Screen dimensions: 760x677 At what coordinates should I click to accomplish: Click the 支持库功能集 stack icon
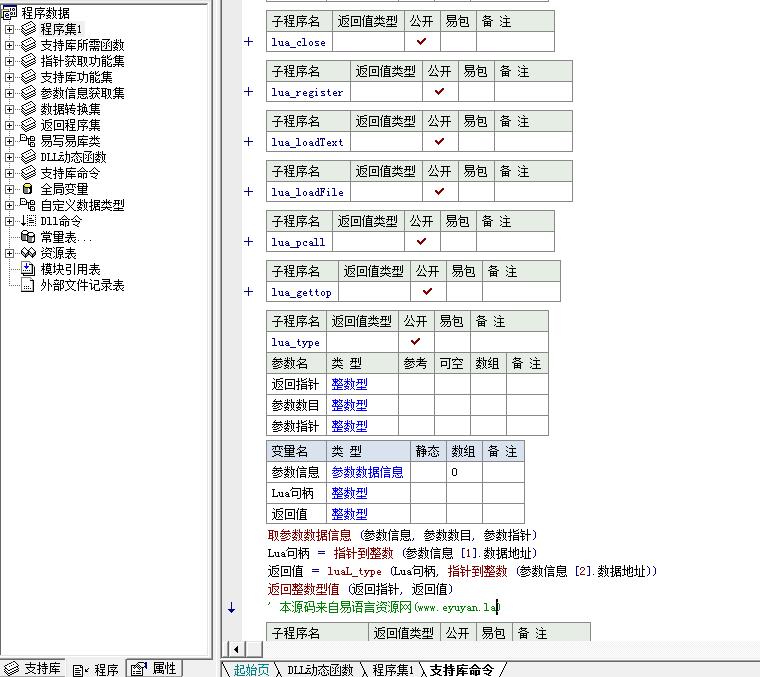[28, 77]
